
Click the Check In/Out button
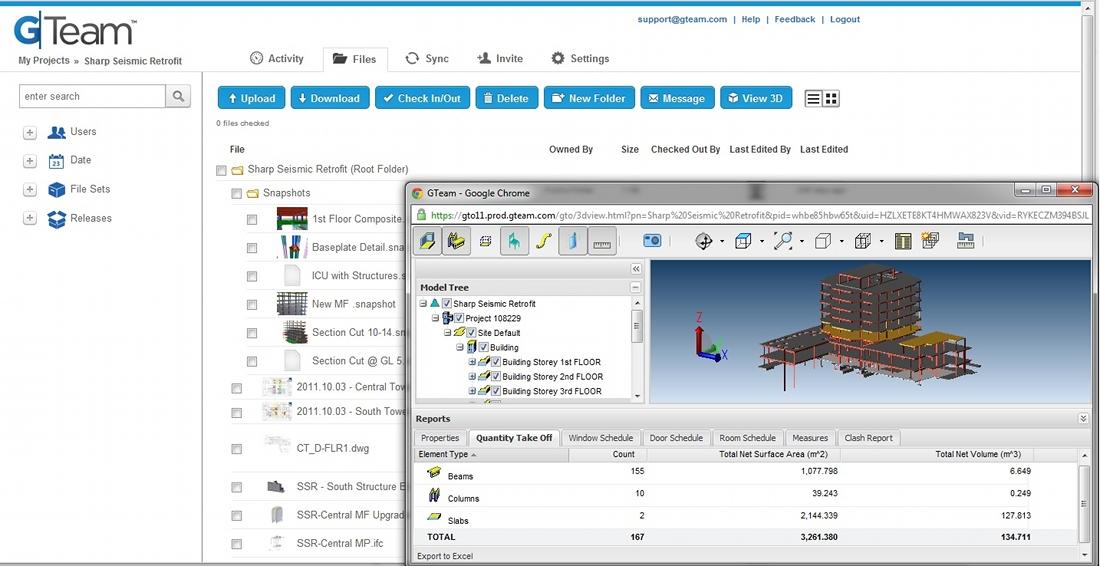pyautogui.click(x=422, y=98)
